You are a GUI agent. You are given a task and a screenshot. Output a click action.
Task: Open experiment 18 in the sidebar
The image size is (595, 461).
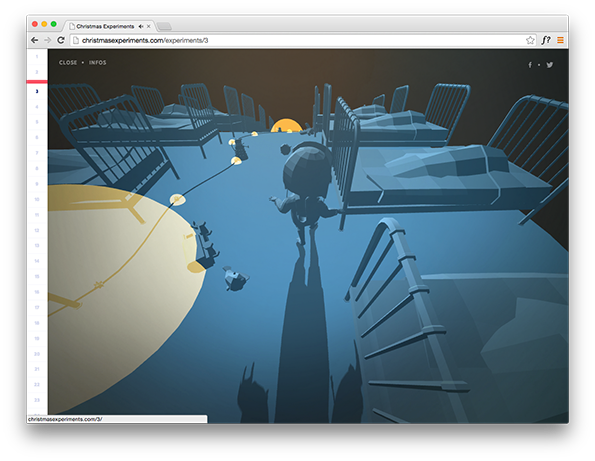point(37,323)
